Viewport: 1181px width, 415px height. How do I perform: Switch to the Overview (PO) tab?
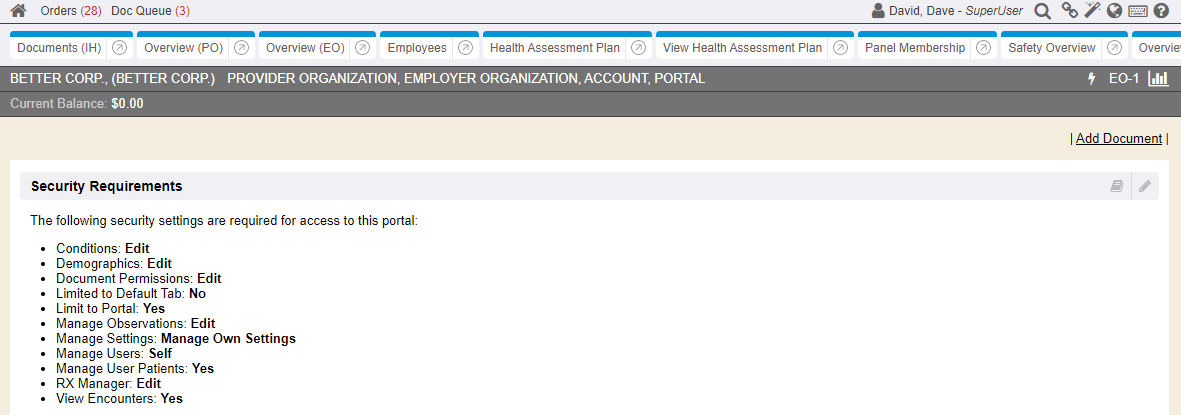181,48
